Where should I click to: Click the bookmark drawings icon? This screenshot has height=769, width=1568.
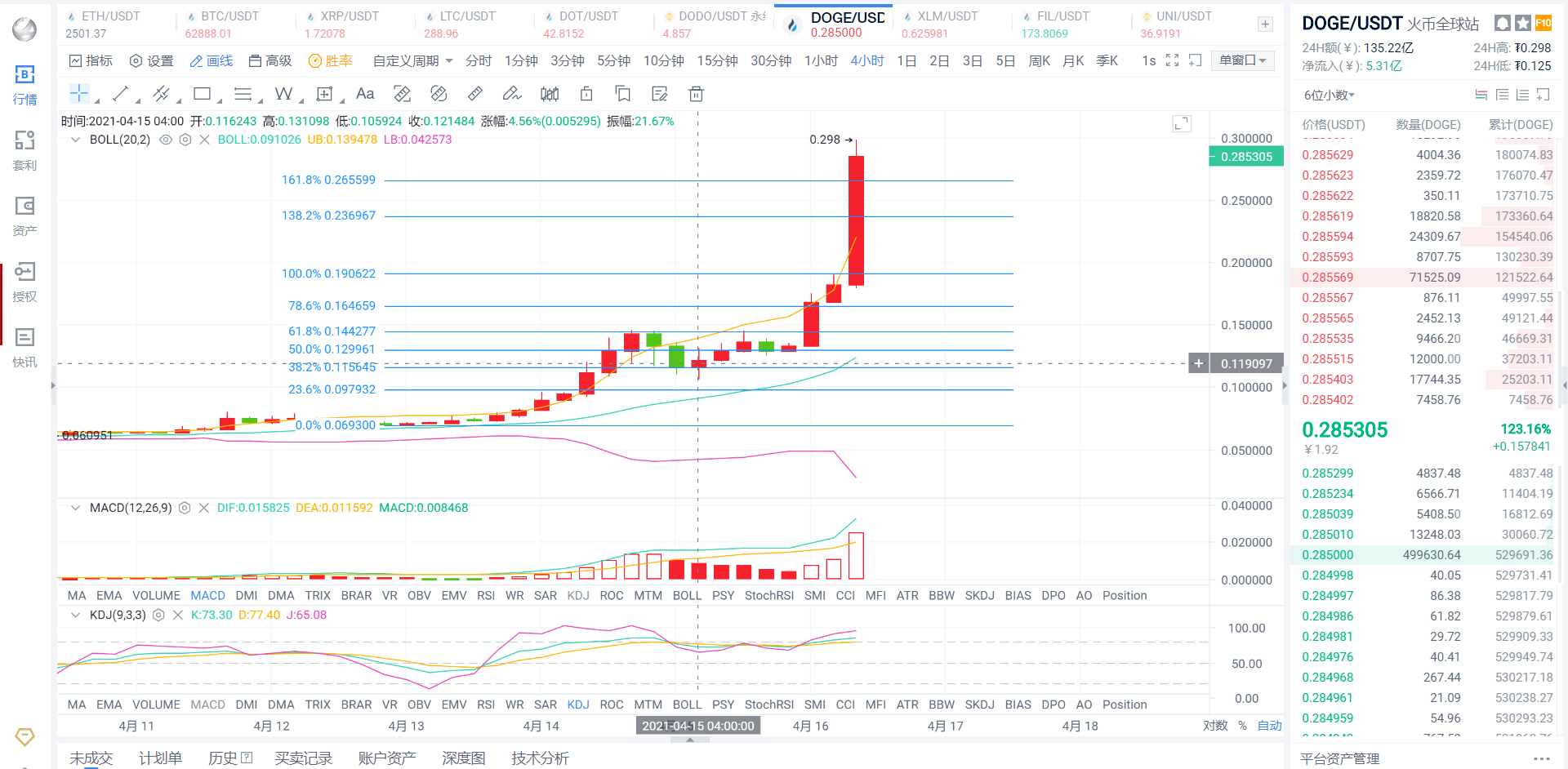(x=623, y=94)
